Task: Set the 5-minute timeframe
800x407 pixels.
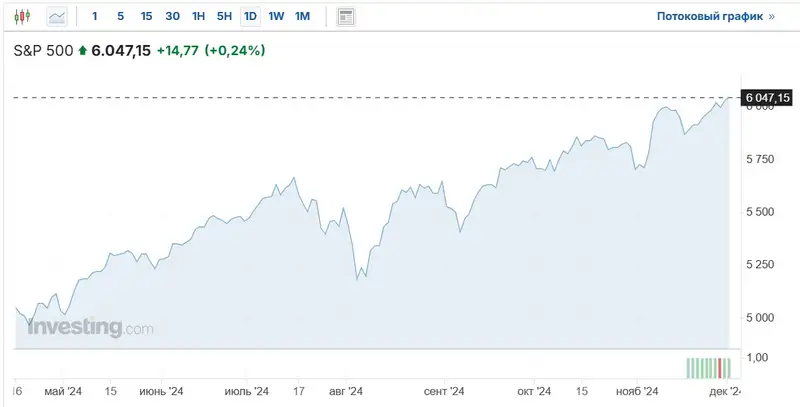Action: point(121,17)
